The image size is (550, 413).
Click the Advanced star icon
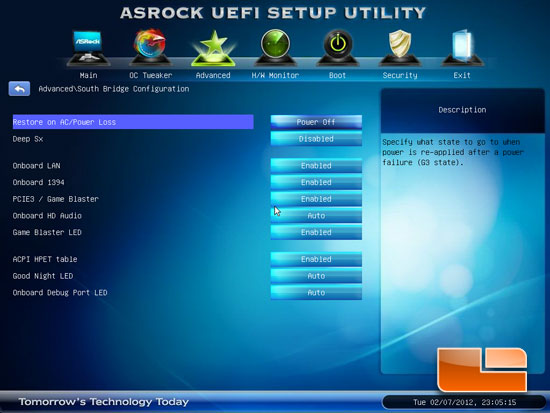(x=213, y=48)
